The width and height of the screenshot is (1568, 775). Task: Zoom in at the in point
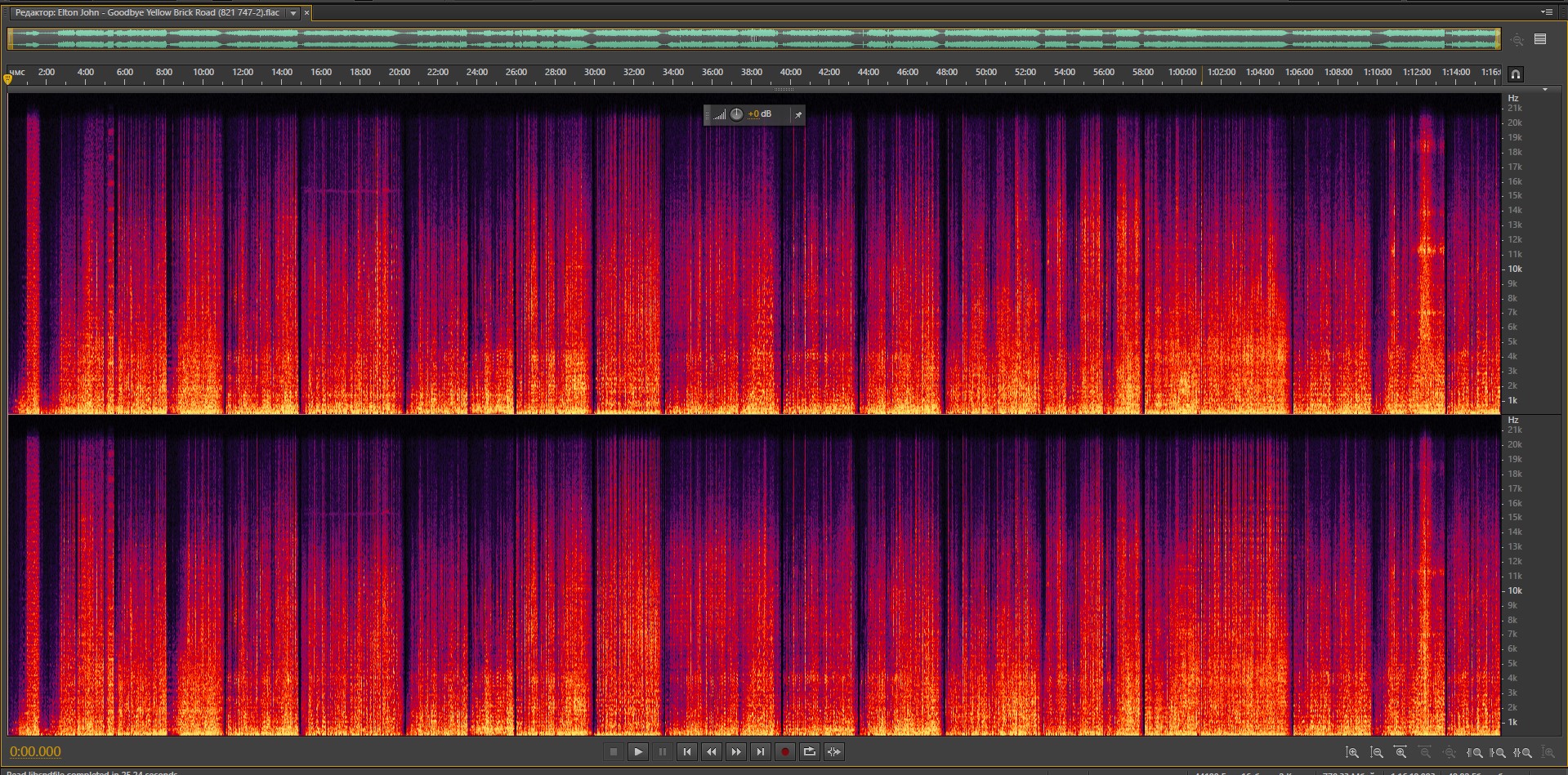click(x=1475, y=752)
